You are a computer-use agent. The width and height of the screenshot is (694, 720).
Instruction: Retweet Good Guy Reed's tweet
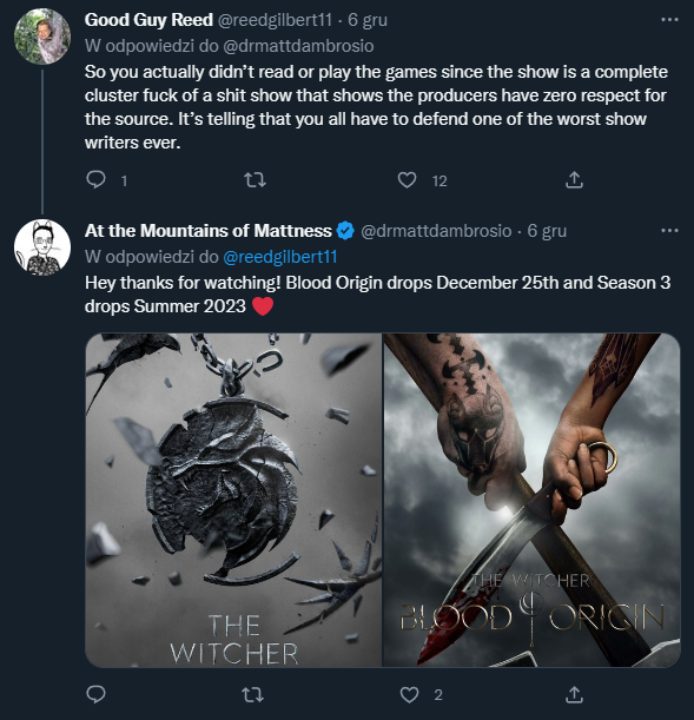coord(255,180)
